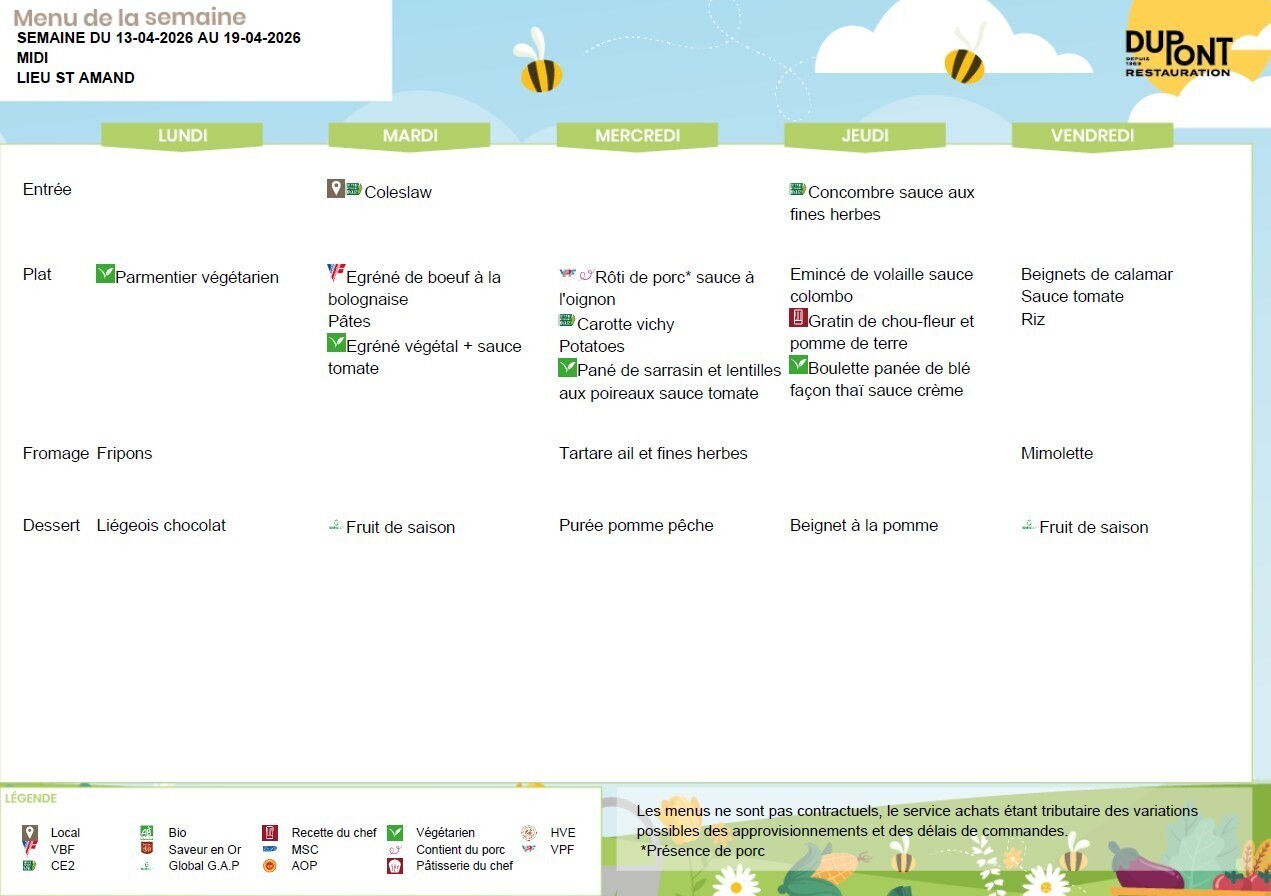Select the VENDREDI day header
The height and width of the screenshot is (896, 1271).
tap(1092, 136)
